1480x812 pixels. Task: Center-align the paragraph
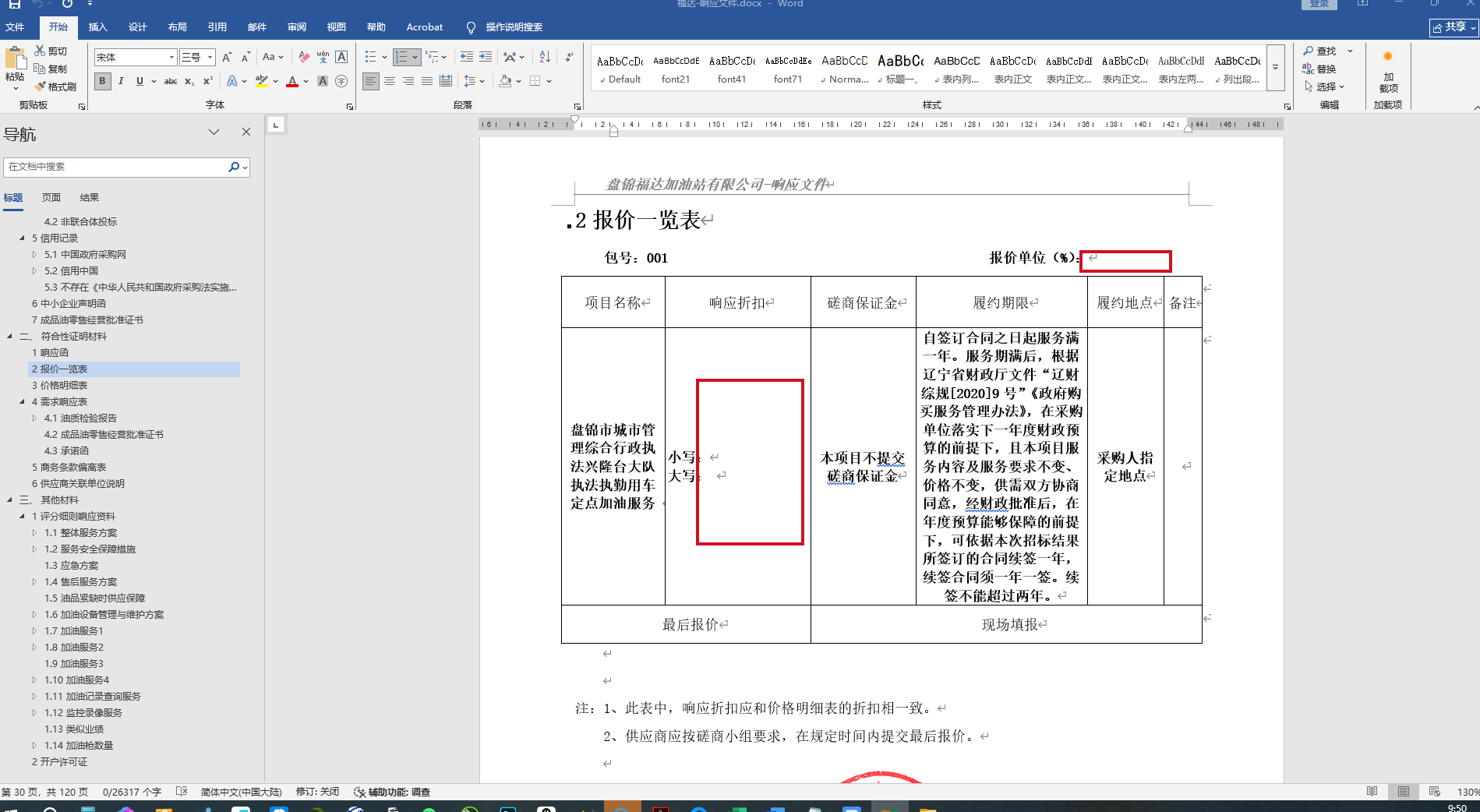click(x=390, y=81)
